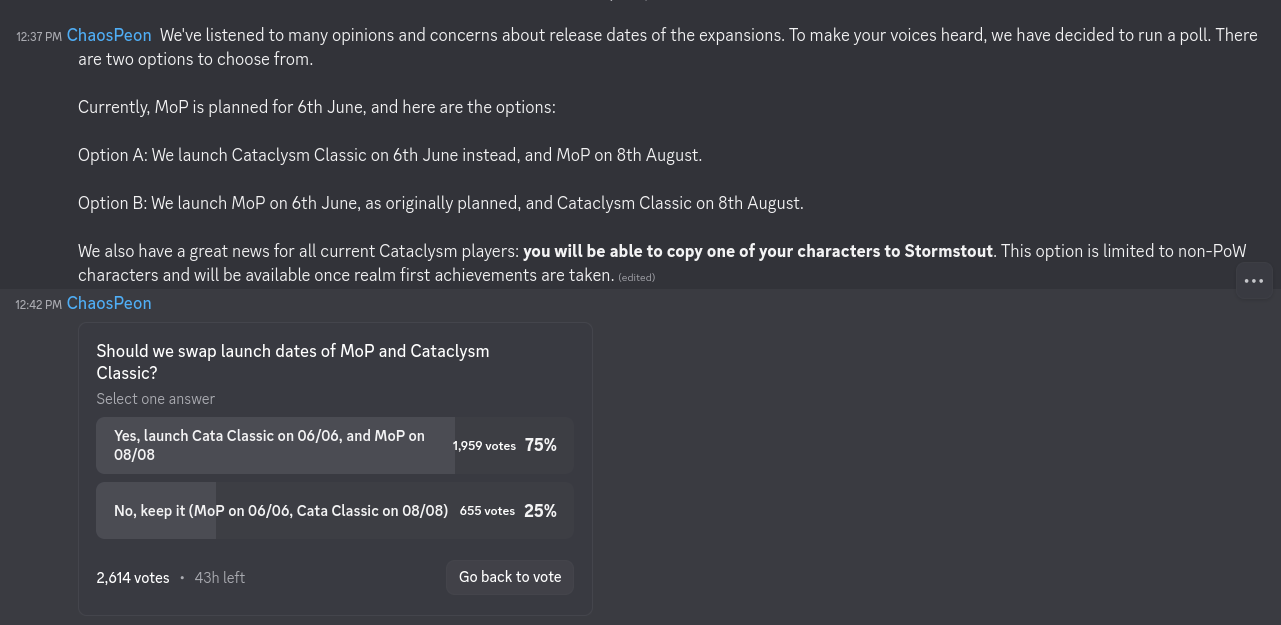
Task: Click the '2,614 votes' total count
Action: pos(133,578)
